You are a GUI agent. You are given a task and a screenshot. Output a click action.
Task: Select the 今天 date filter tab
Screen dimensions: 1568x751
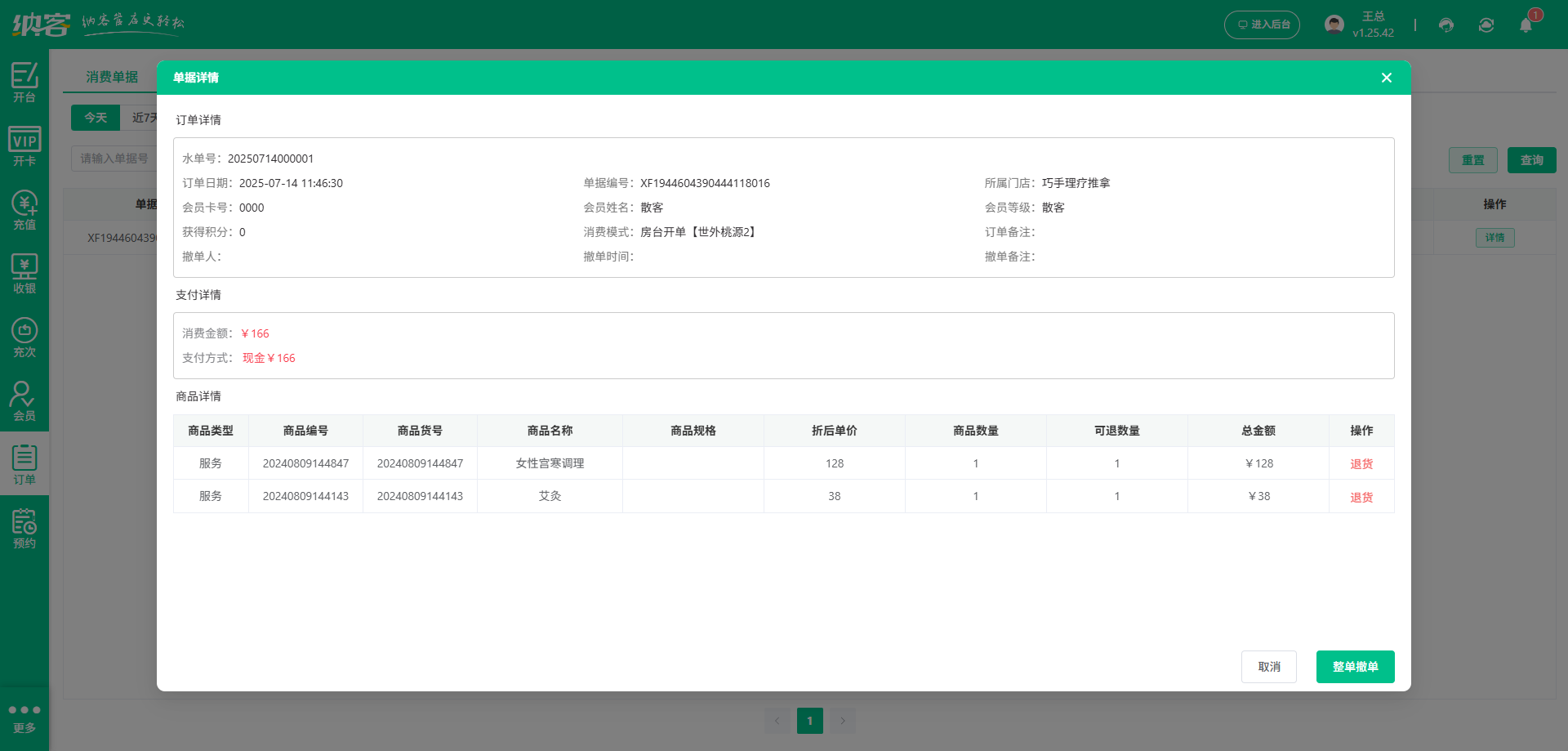tap(96, 117)
